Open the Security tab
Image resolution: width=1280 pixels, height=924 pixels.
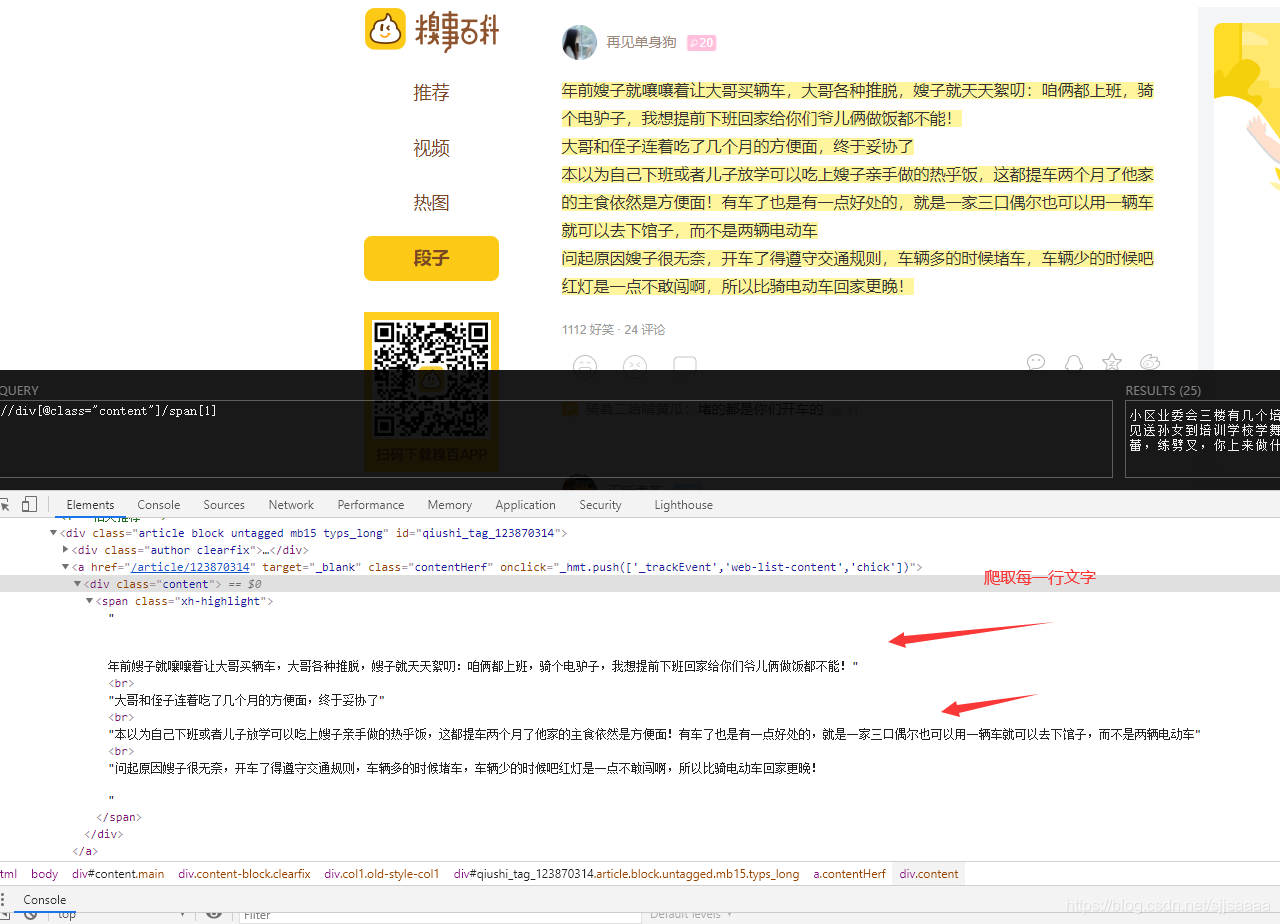click(600, 505)
